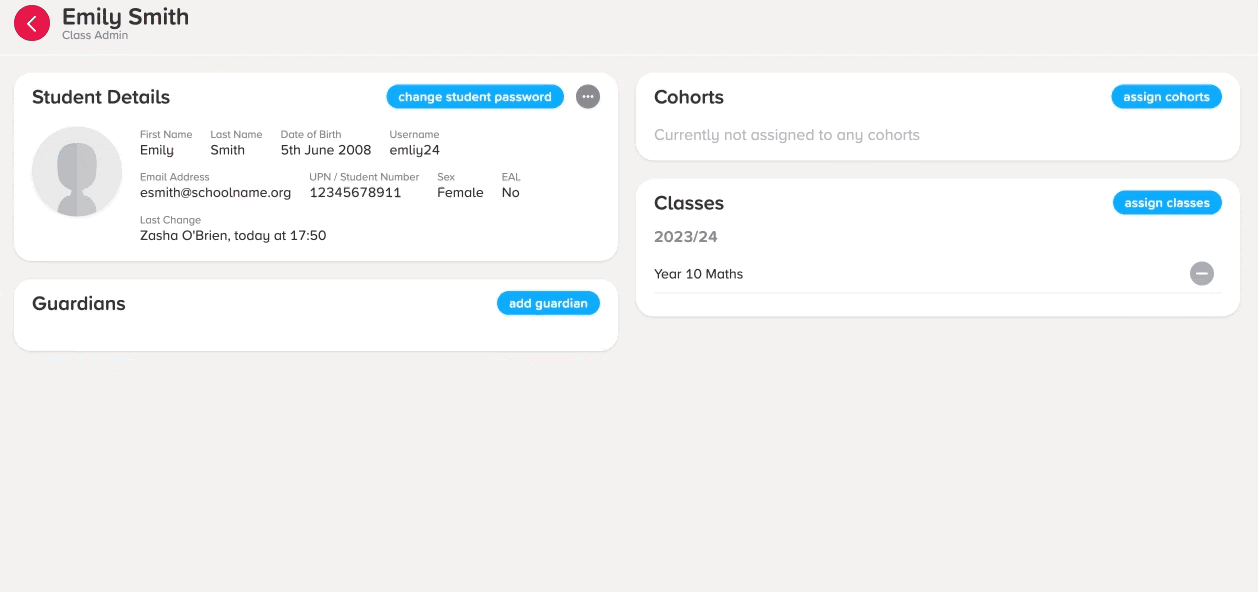Click the email address esmith@schoolname.org
The image size is (1258, 592).
[x=215, y=193]
